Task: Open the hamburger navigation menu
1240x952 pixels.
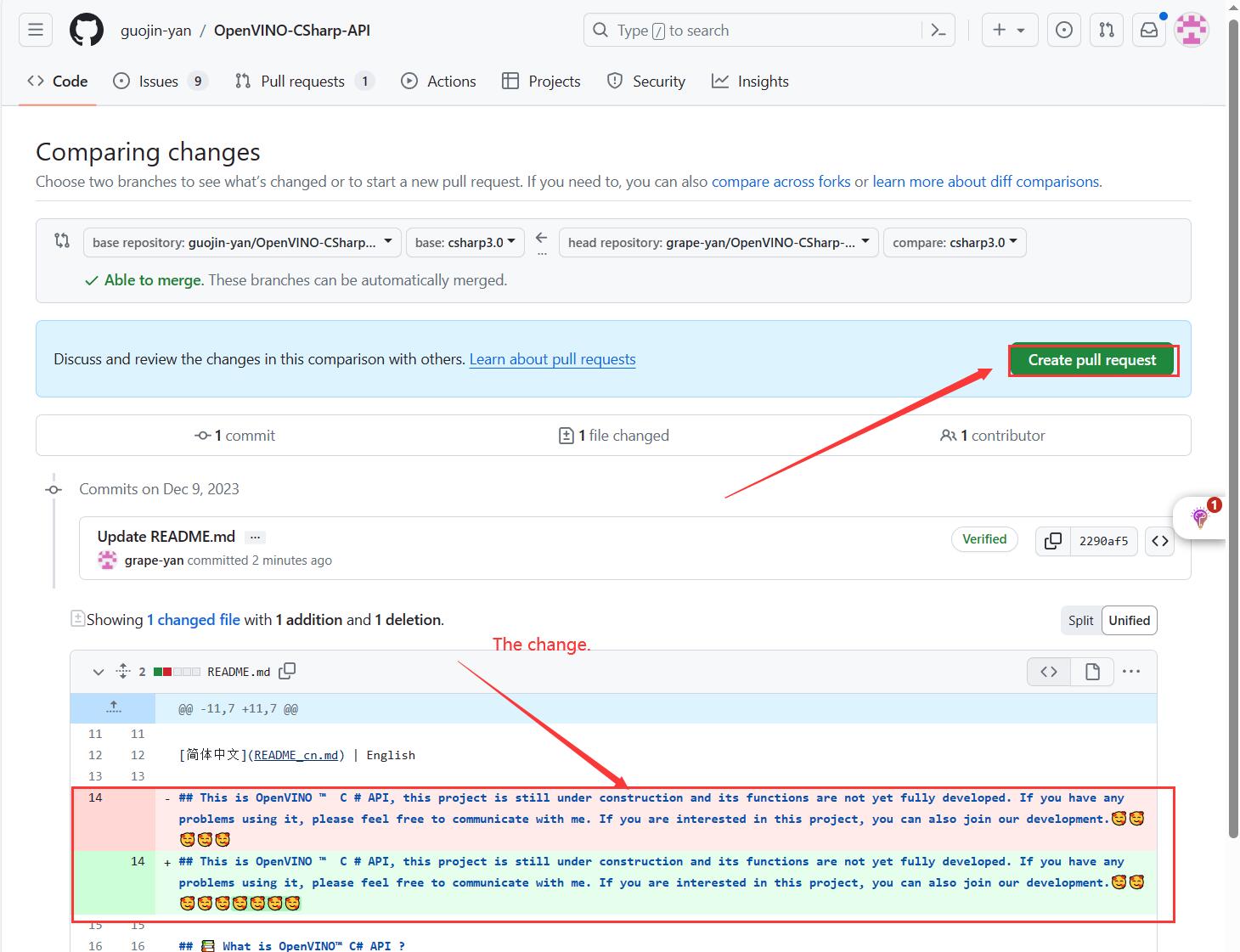Action: [36, 31]
